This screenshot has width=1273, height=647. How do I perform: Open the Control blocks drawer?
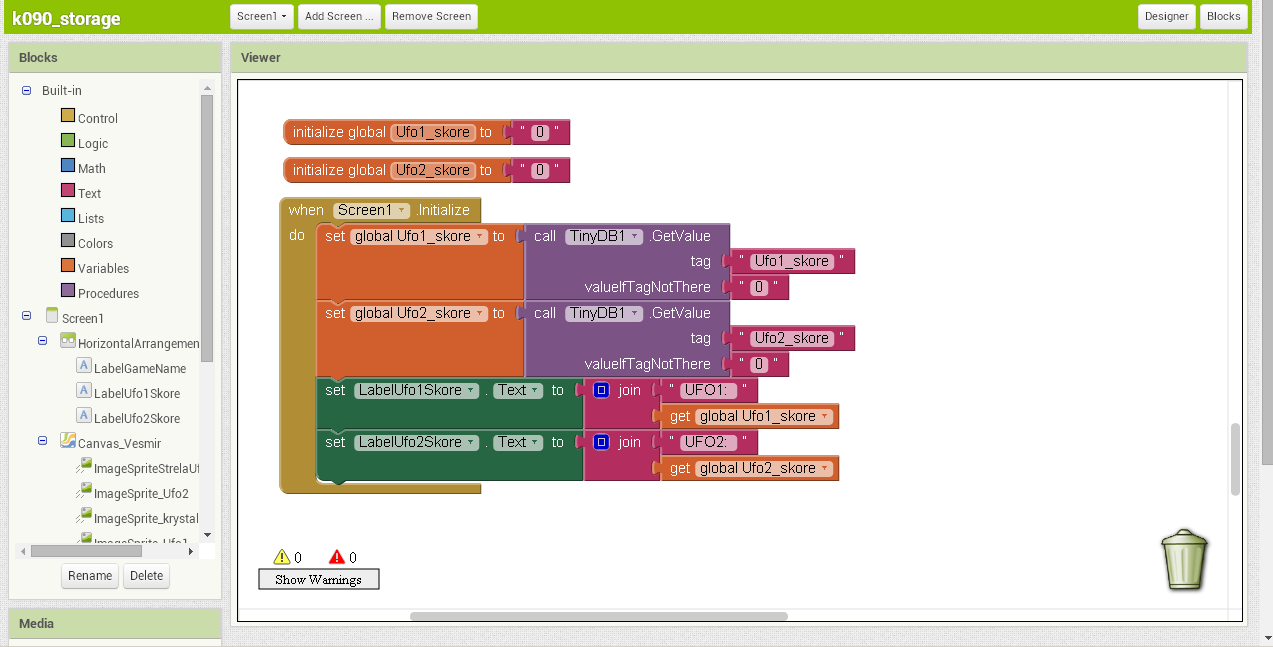click(x=98, y=118)
